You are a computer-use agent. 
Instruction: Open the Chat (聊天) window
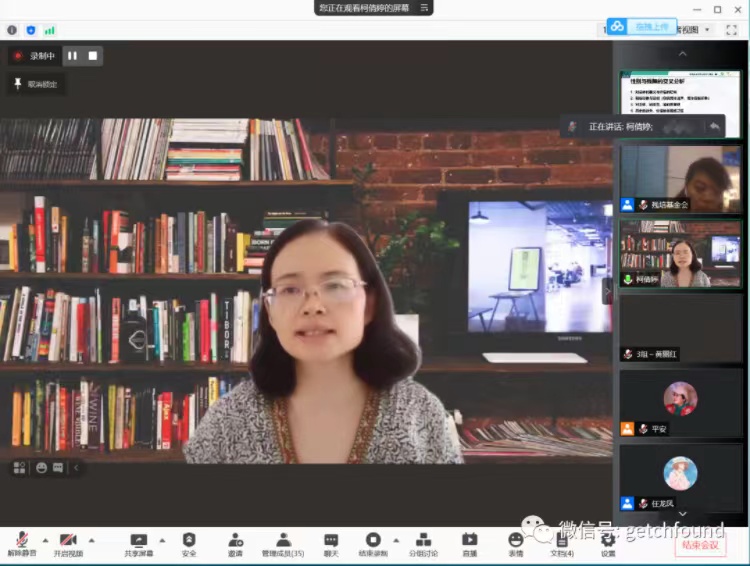pyautogui.click(x=331, y=540)
